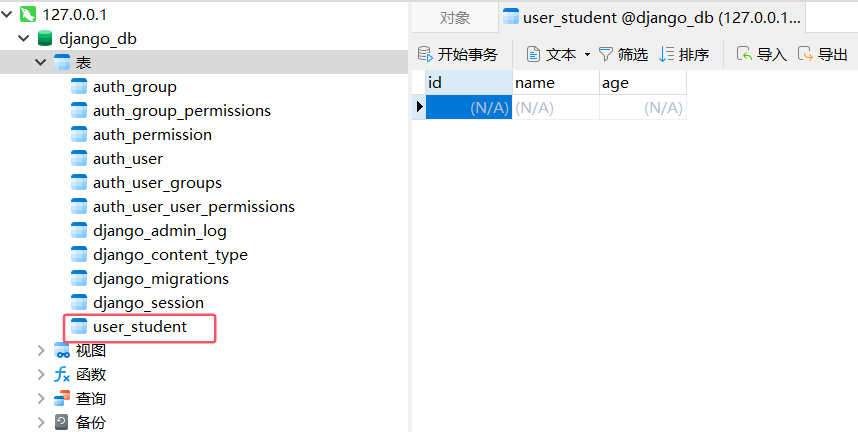Click the Filter (筛选) funnel icon
This screenshot has height=432, width=858.
pyautogui.click(x=605, y=54)
